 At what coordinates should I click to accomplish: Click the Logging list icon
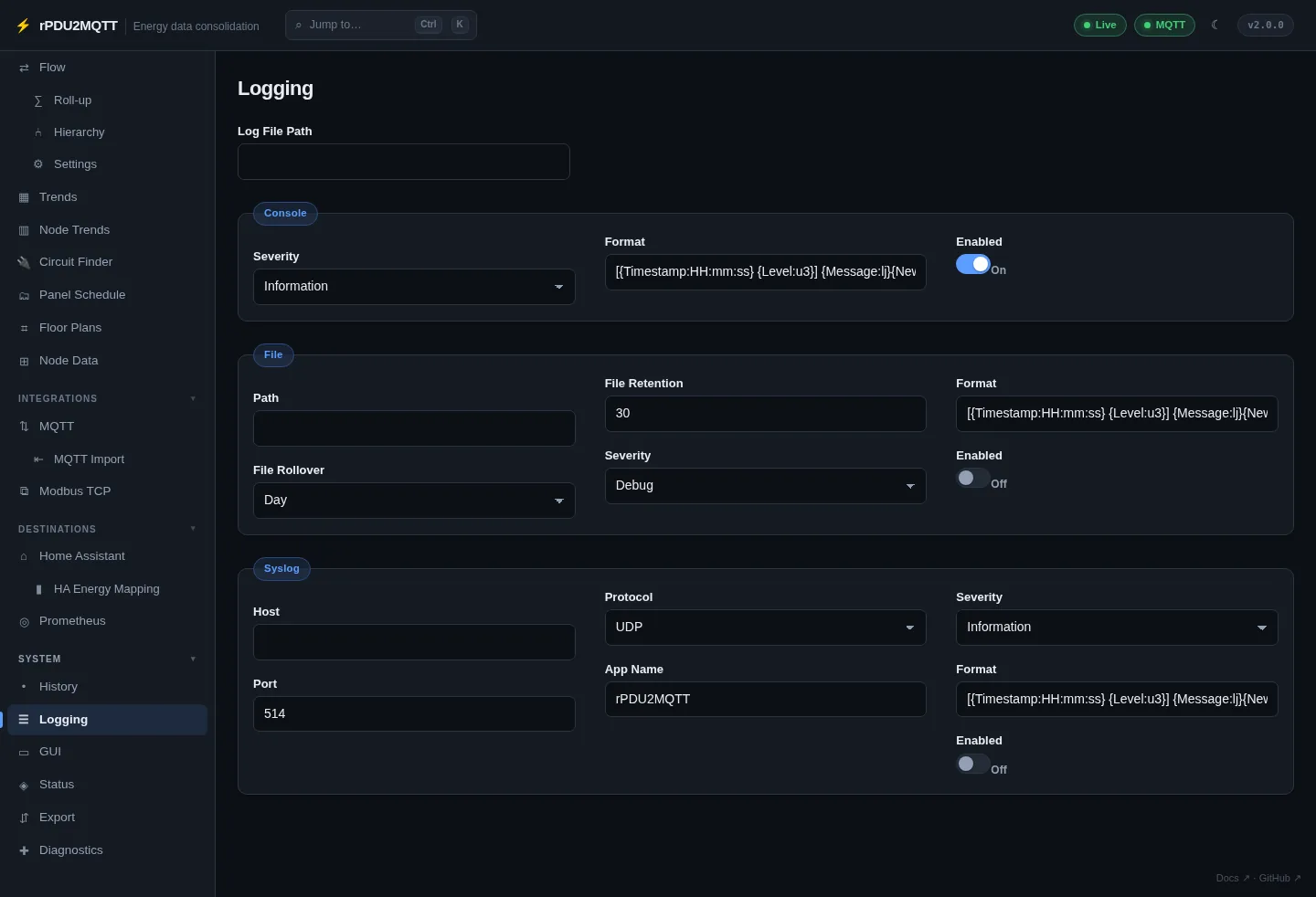point(24,720)
